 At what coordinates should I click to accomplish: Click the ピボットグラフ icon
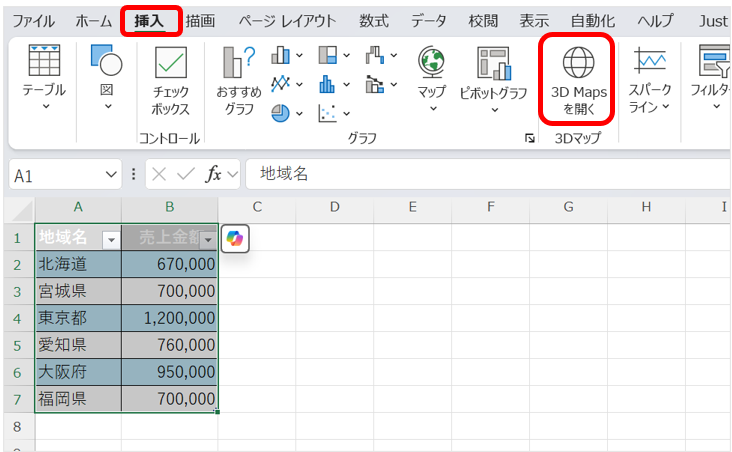pos(494,63)
